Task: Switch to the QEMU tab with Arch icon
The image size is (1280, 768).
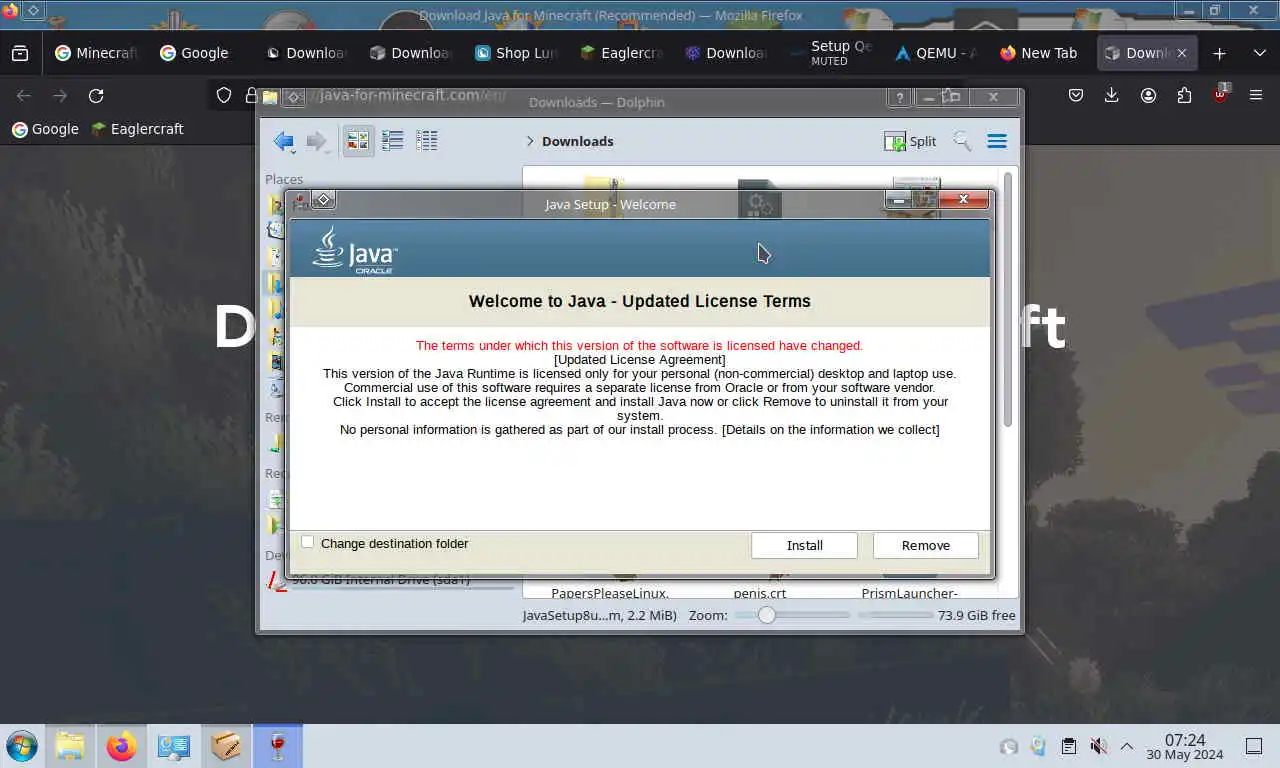Action: [936, 53]
